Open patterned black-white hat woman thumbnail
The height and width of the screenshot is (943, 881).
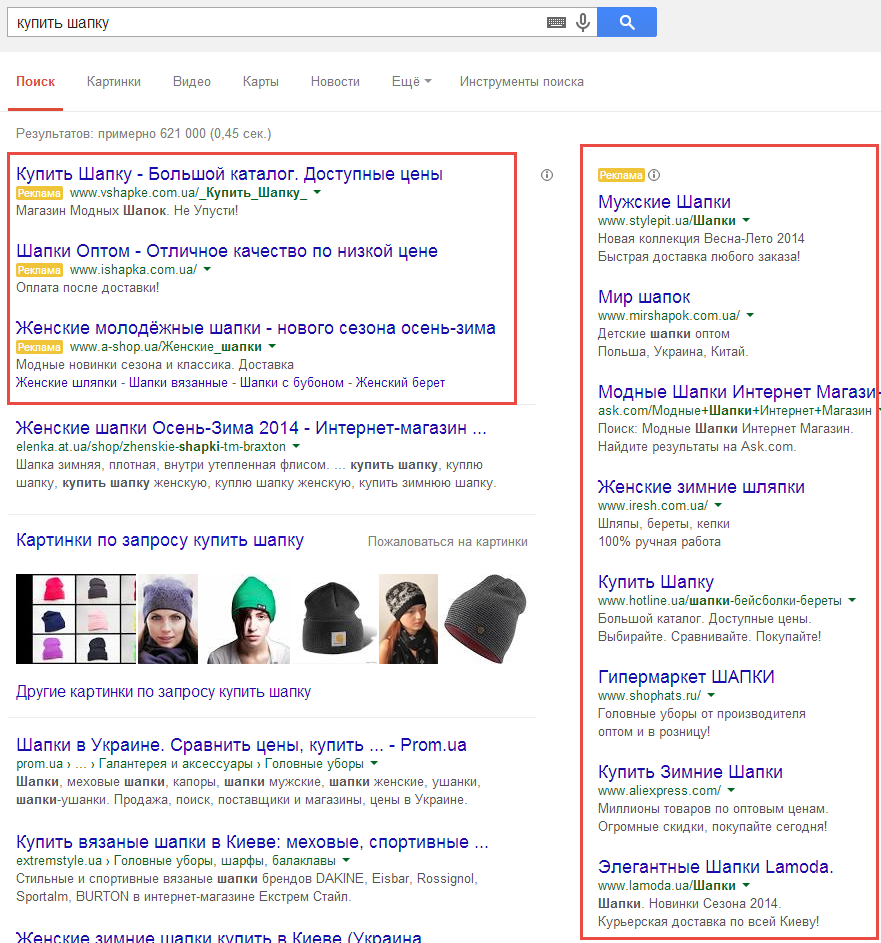[x=408, y=619]
